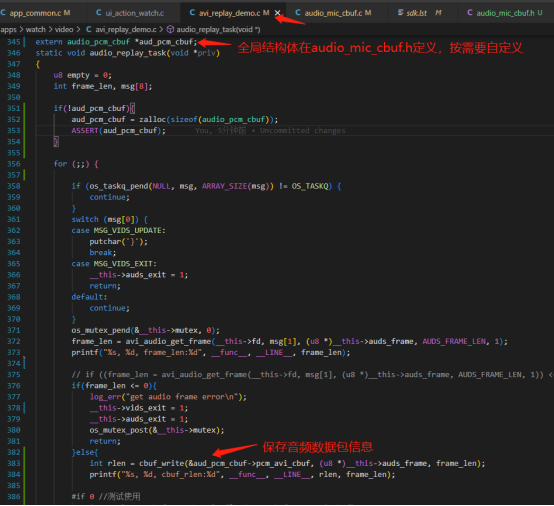
Task: Click 'case MSG_VIDS_EXIT:' on line 365
Action: [x=114, y=264]
